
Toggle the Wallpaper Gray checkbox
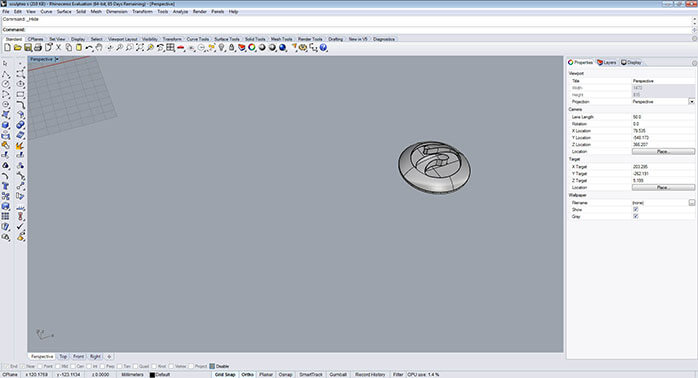tap(636, 216)
